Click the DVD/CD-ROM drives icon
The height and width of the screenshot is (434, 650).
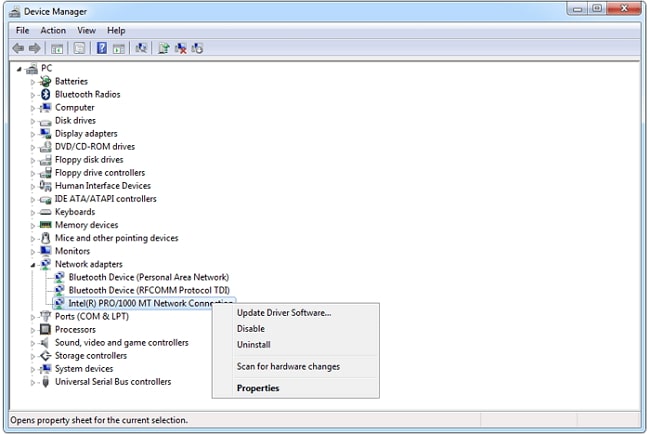pyautogui.click(x=45, y=147)
